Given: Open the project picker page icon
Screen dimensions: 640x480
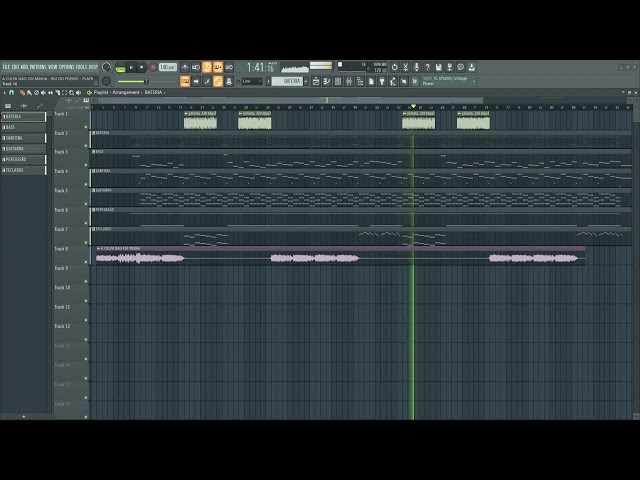Looking at the screenshot, I should [371, 81].
